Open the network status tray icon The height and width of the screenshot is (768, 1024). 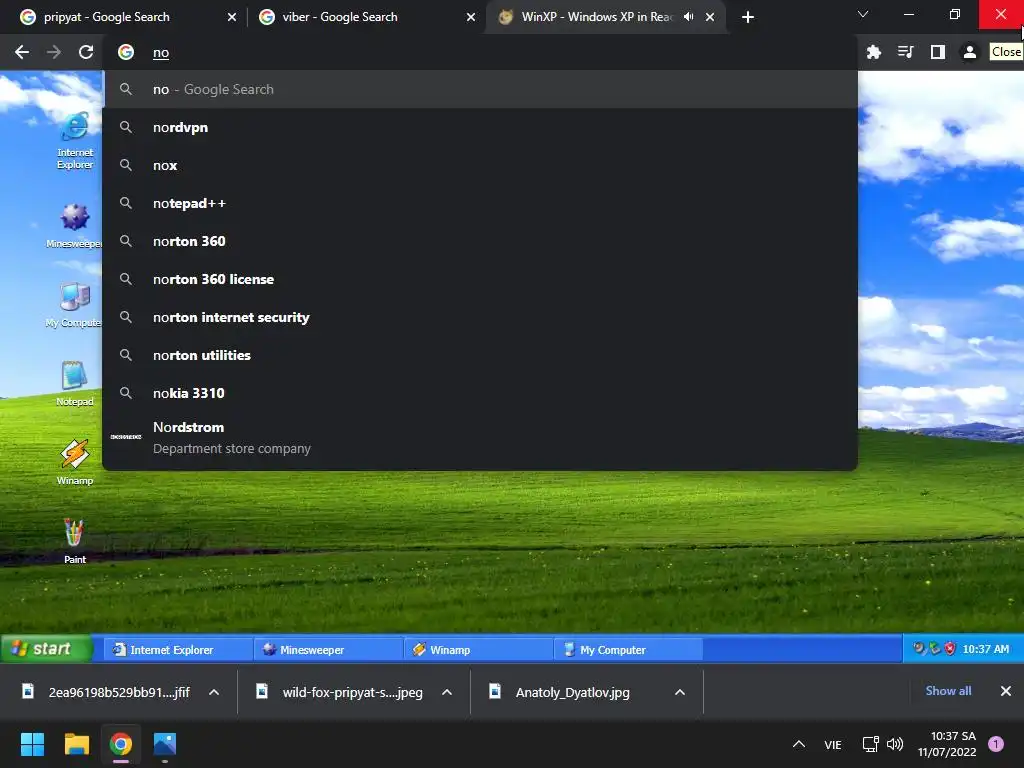[x=871, y=744]
